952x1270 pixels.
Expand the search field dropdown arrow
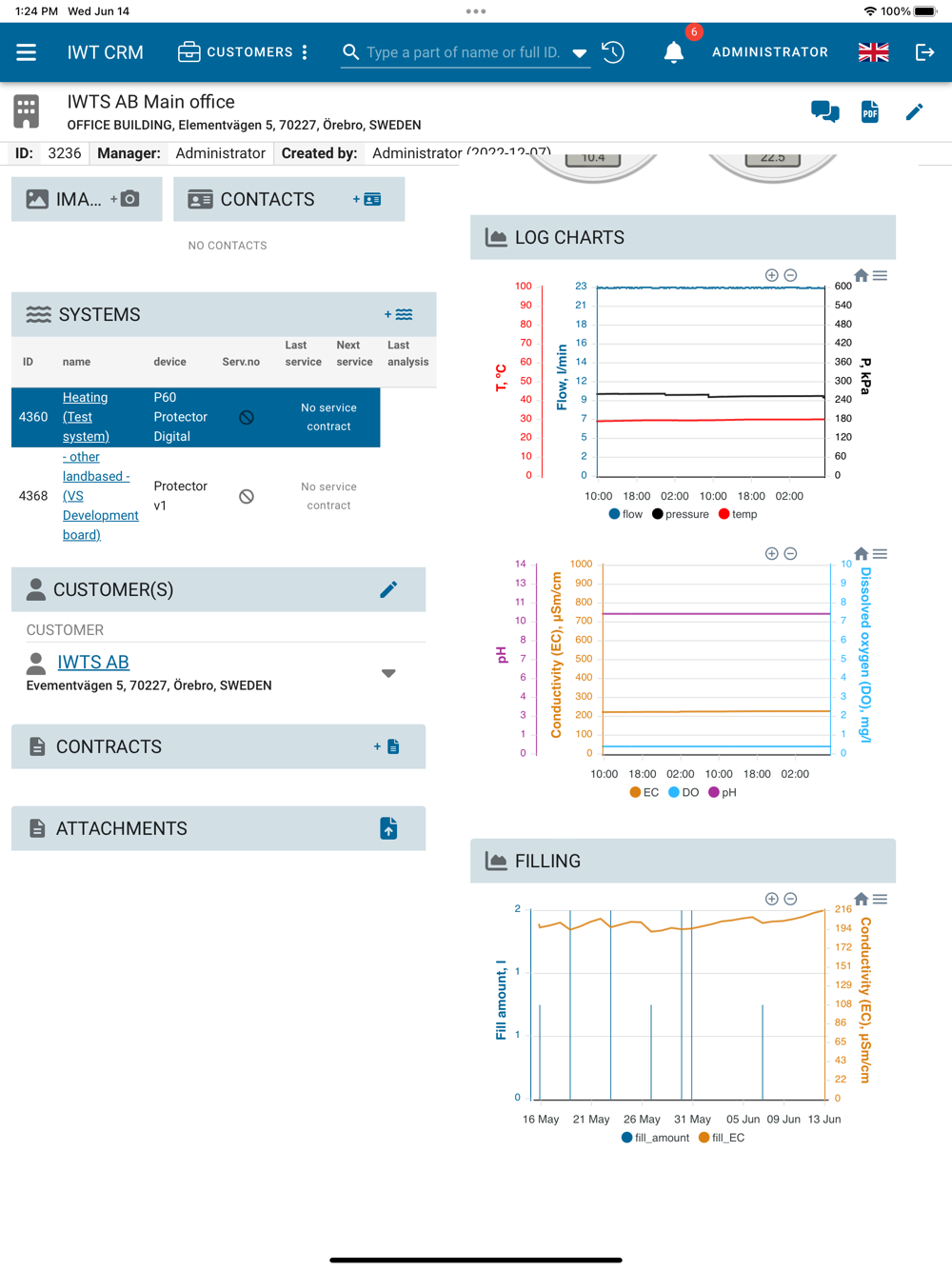click(579, 53)
